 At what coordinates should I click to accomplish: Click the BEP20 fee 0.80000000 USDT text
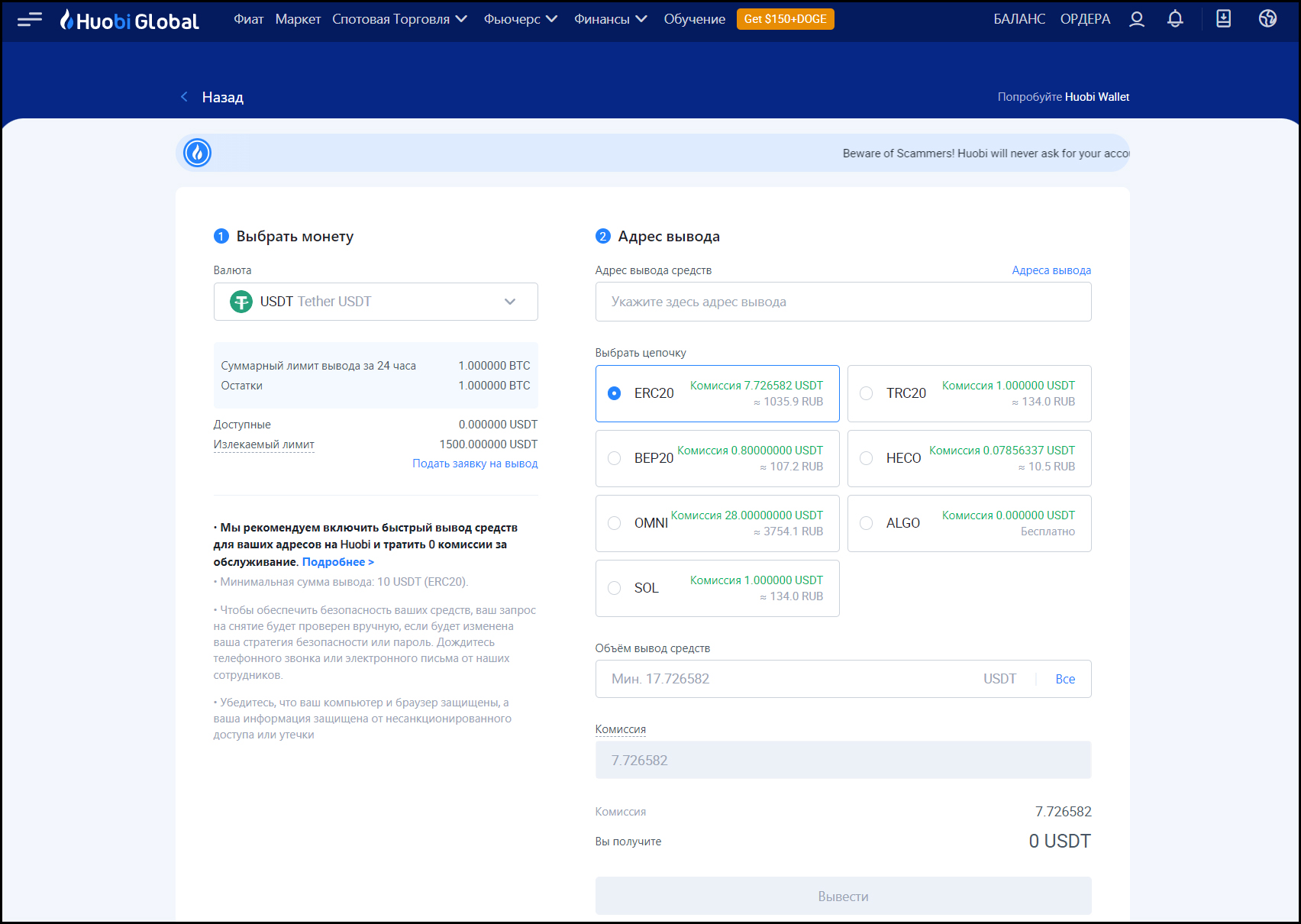tap(750, 451)
